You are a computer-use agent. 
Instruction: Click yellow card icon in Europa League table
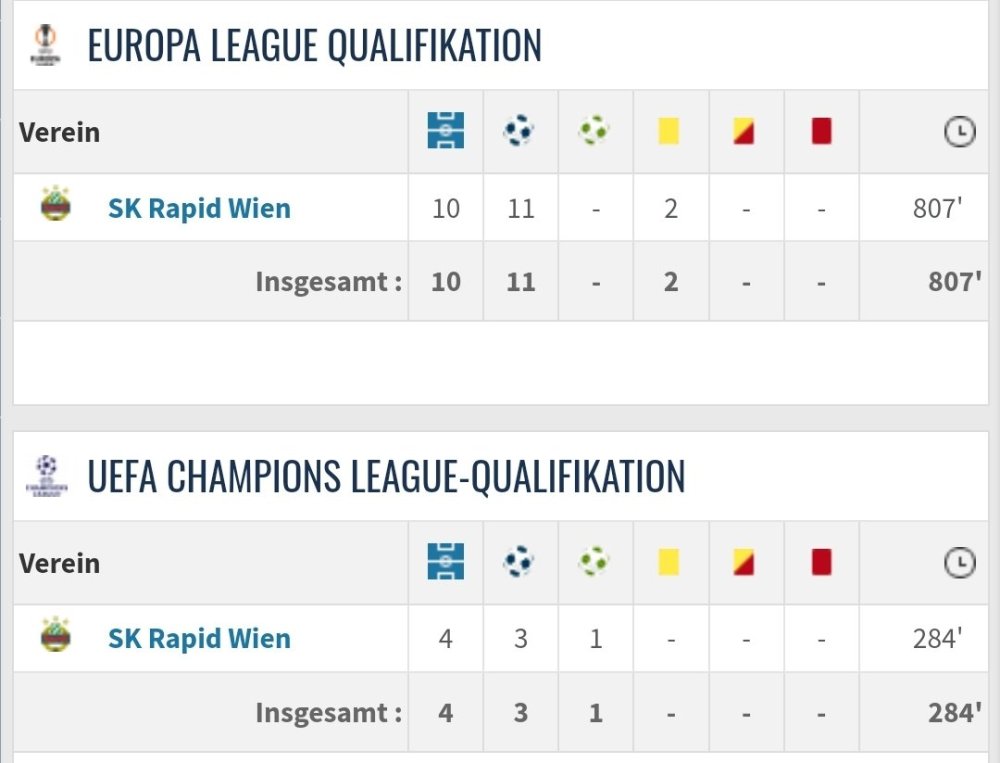(669, 131)
